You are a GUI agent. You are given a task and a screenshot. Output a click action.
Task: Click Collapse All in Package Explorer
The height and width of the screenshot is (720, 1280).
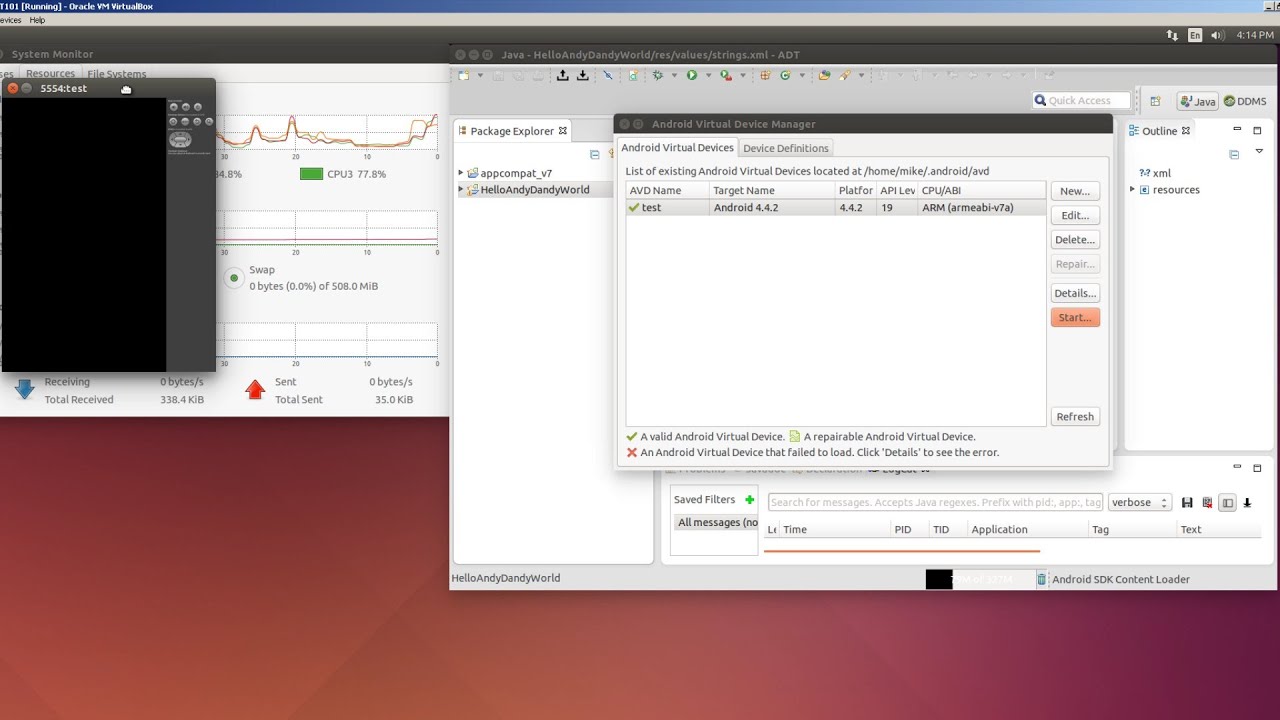coord(595,154)
